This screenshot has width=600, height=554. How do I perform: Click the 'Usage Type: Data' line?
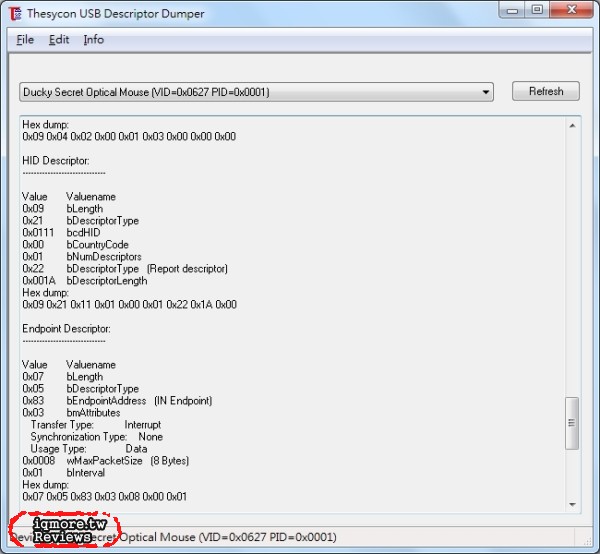tap(89, 448)
